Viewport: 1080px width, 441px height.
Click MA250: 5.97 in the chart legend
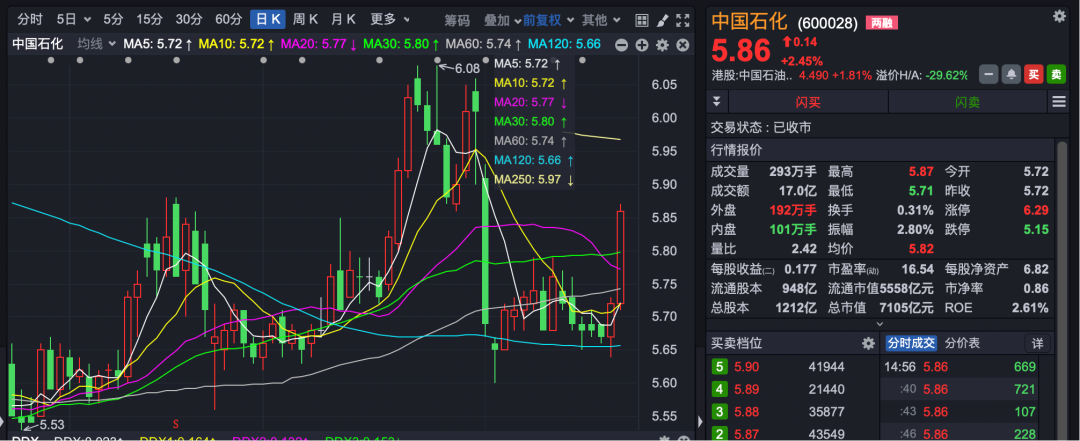534,180
